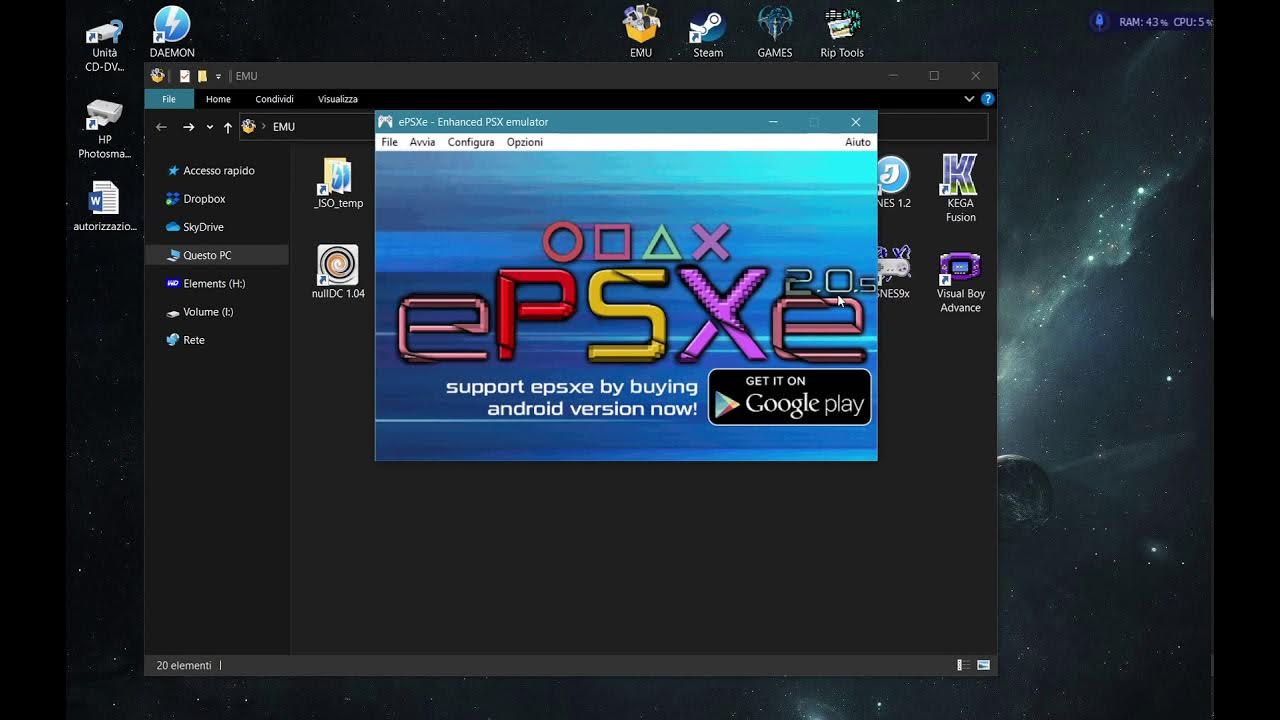1280x720 pixels.
Task: Switch to the Visualizza ribbon tab
Action: coord(337,99)
